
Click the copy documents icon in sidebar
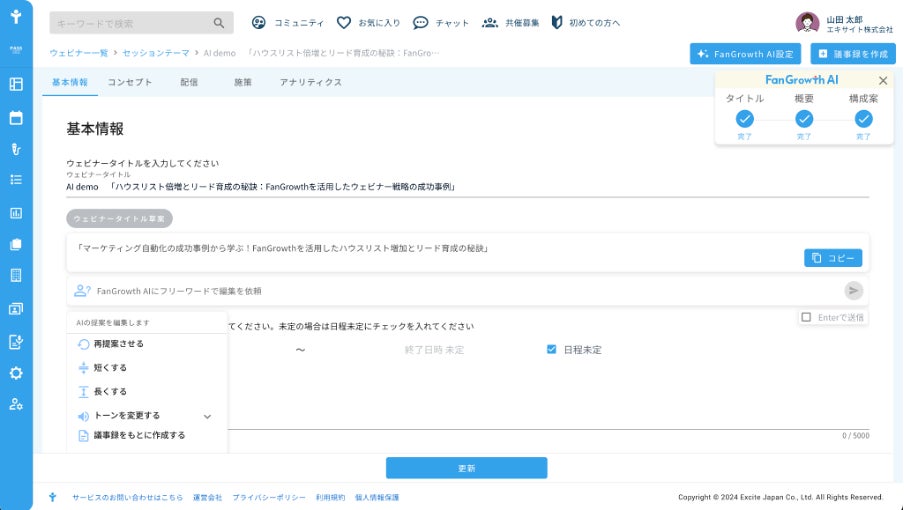click(16, 244)
